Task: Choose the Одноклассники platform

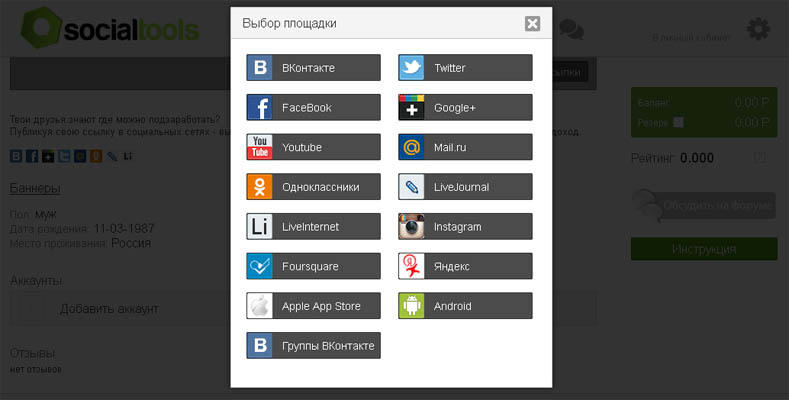Action: coord(313,187)
